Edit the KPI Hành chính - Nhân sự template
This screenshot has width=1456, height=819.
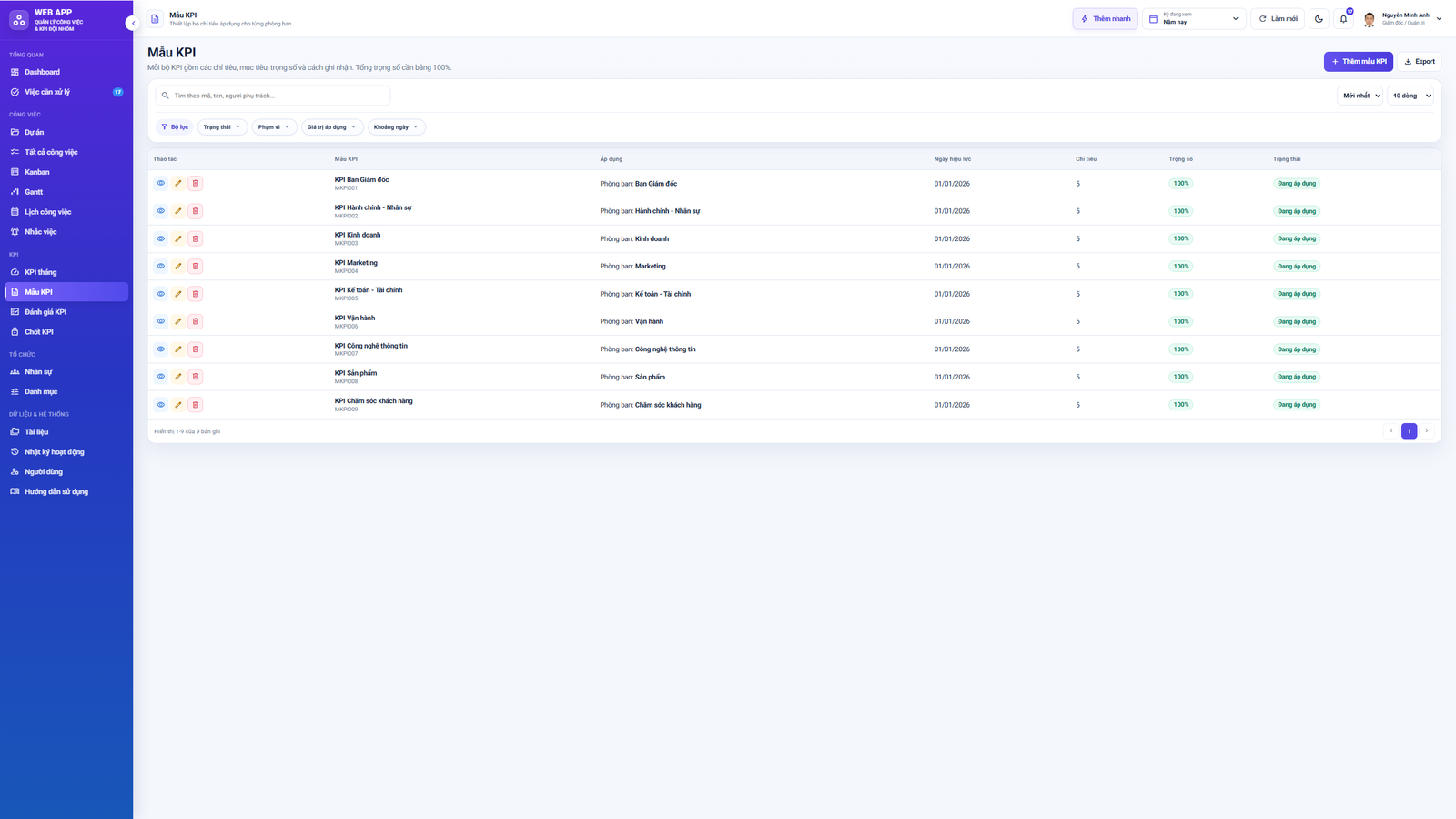coord(178,211)
